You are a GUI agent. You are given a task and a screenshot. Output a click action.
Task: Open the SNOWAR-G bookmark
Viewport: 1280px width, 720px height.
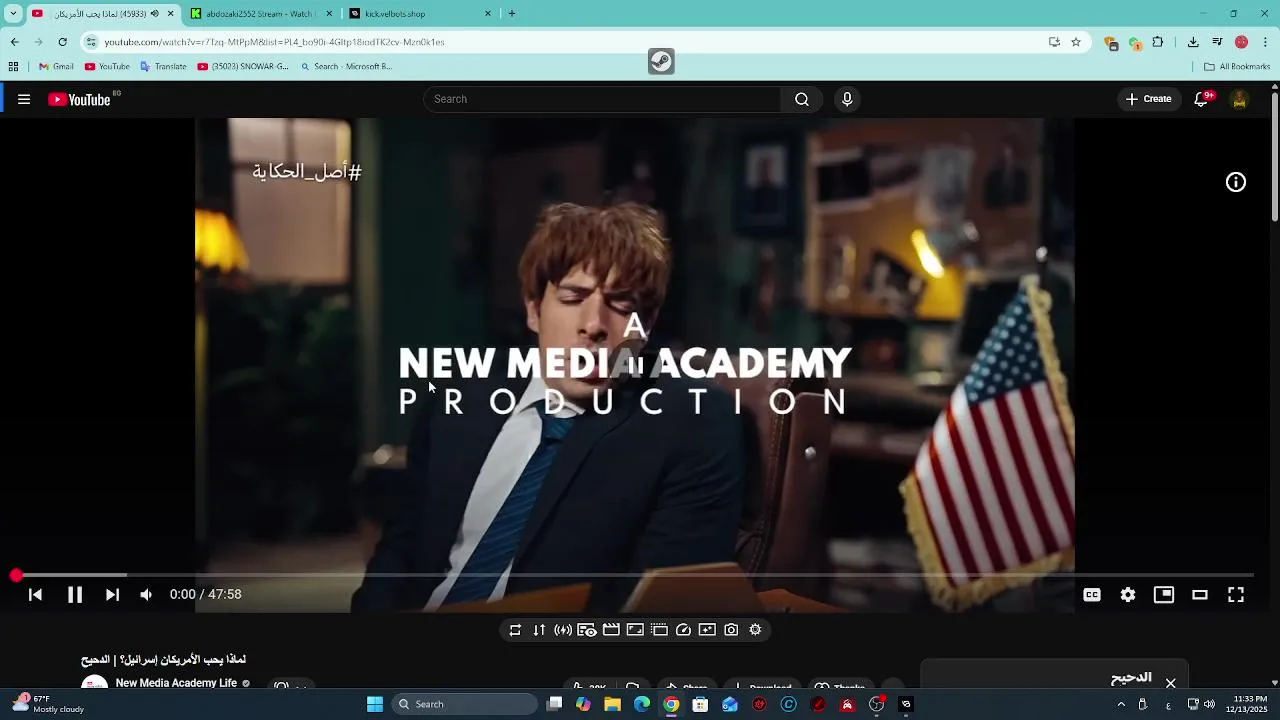pos(243,67)
